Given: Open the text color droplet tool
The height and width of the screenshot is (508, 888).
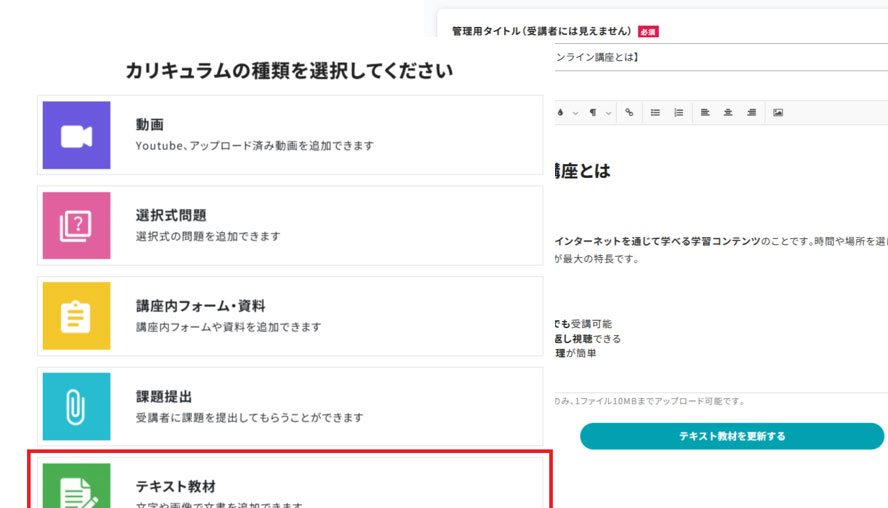Looking at the screenshot, I should 561,113.
